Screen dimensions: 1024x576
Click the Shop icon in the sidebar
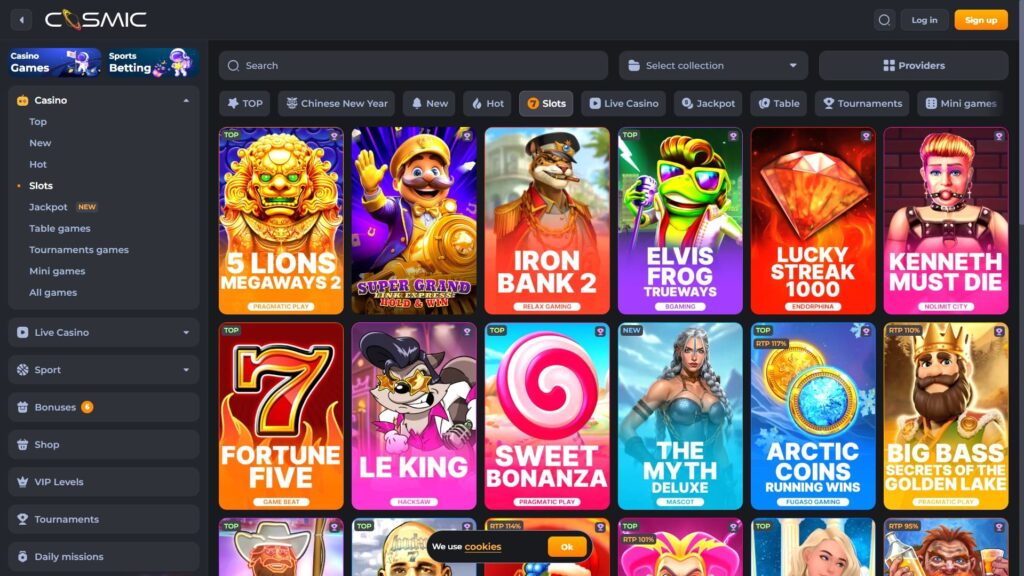coord(23,444)
